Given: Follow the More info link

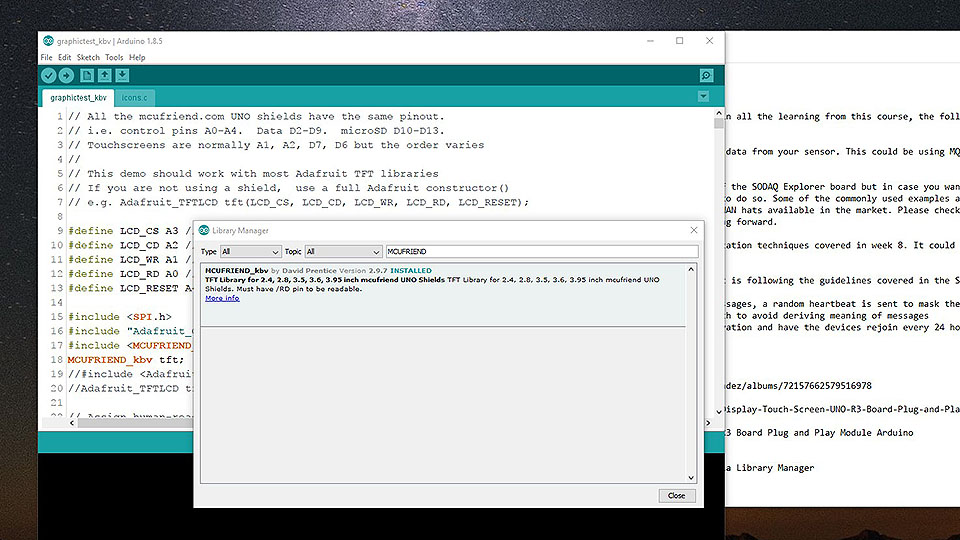Looking at the screenshot, I should pos(222,298).
